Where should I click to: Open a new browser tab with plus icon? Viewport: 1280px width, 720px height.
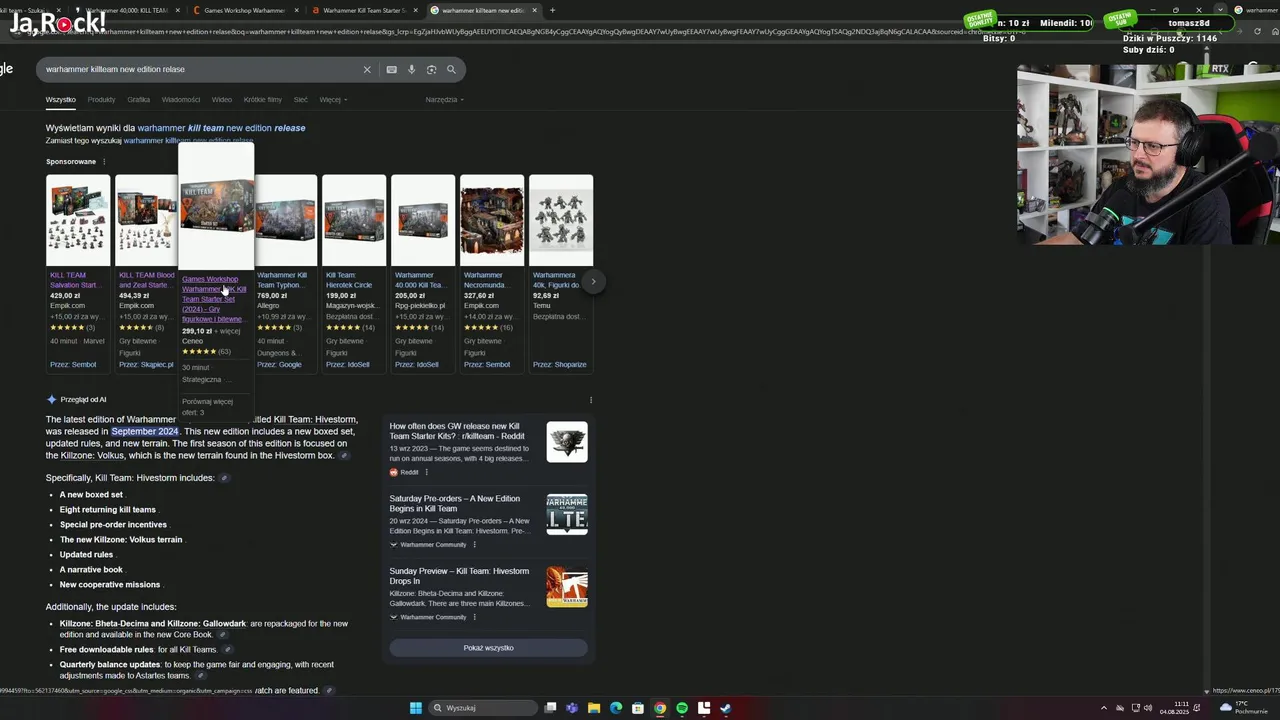point(552,10)
